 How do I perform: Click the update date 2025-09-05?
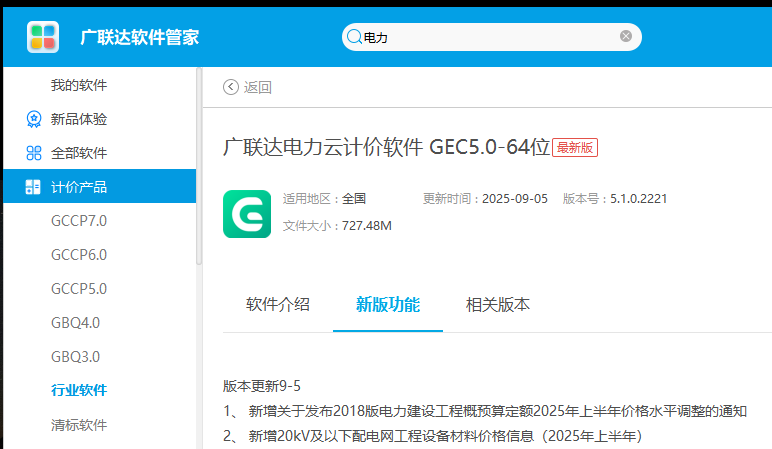[515, 199]
